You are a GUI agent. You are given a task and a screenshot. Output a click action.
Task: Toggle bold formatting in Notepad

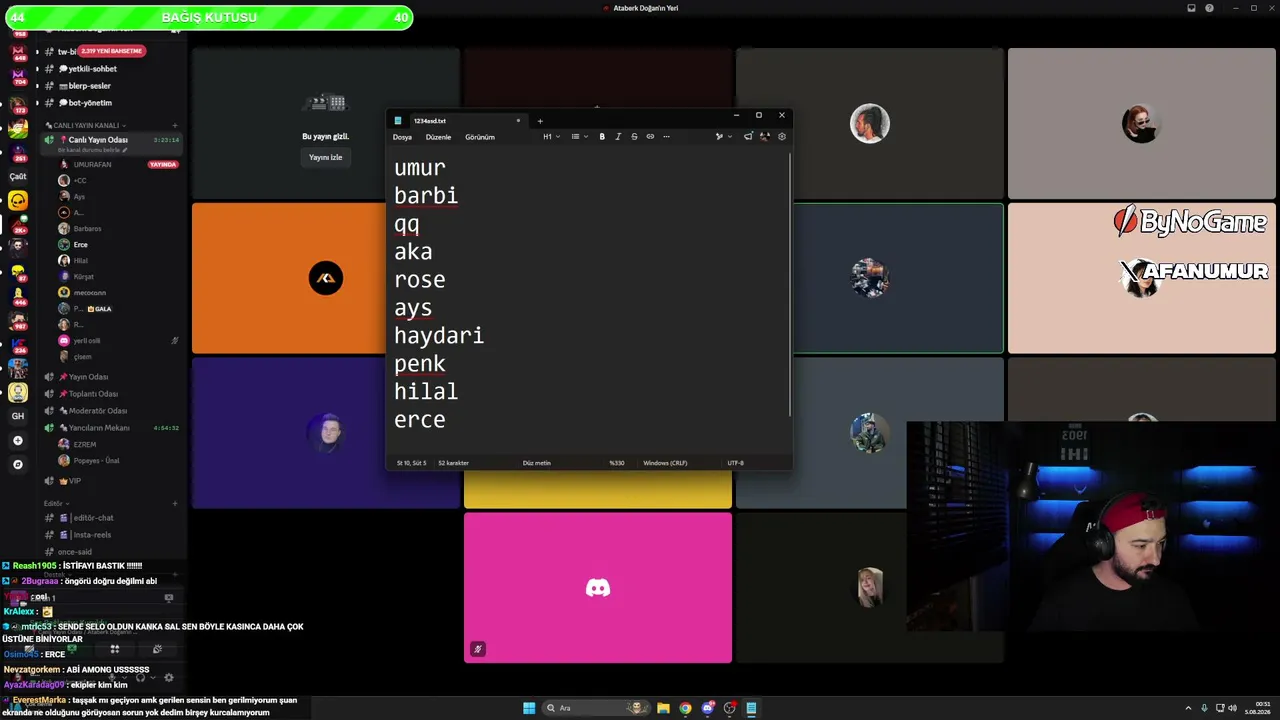click(602, 137)
